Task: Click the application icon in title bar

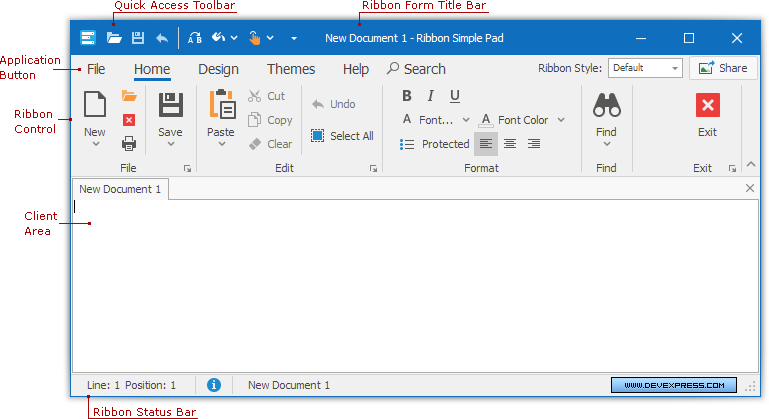Action: [88, 38]
